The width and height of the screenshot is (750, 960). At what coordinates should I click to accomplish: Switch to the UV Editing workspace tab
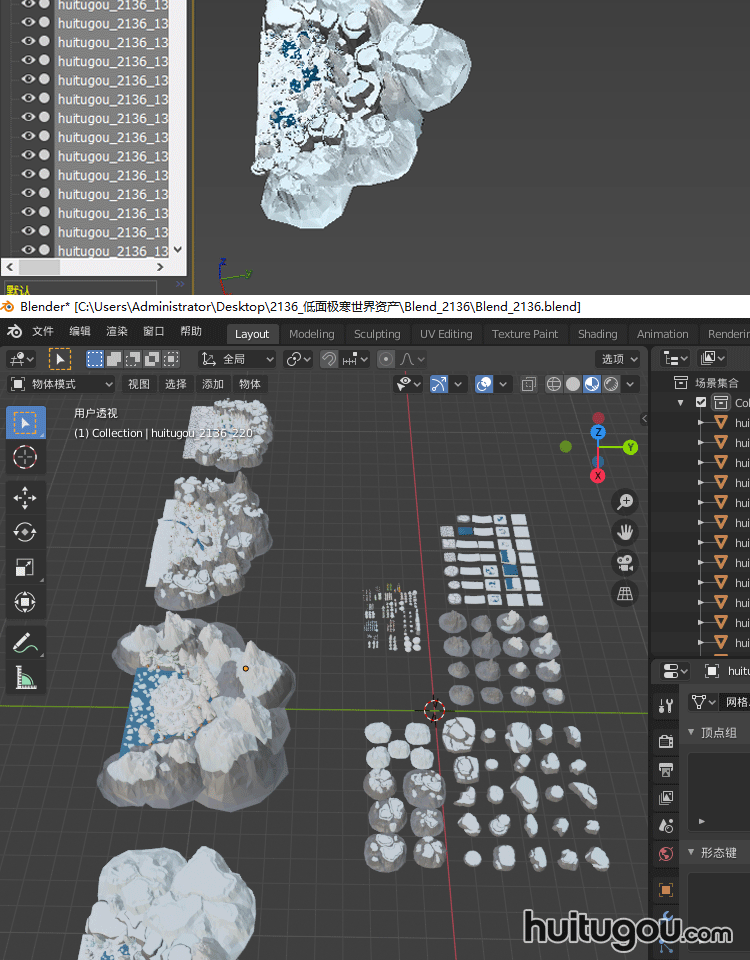click(x=445, y=334)
